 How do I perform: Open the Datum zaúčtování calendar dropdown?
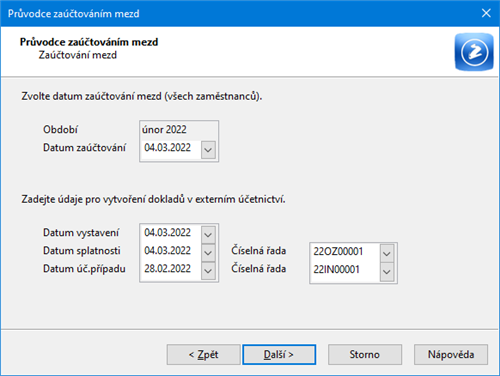click(x=208, y=150)
